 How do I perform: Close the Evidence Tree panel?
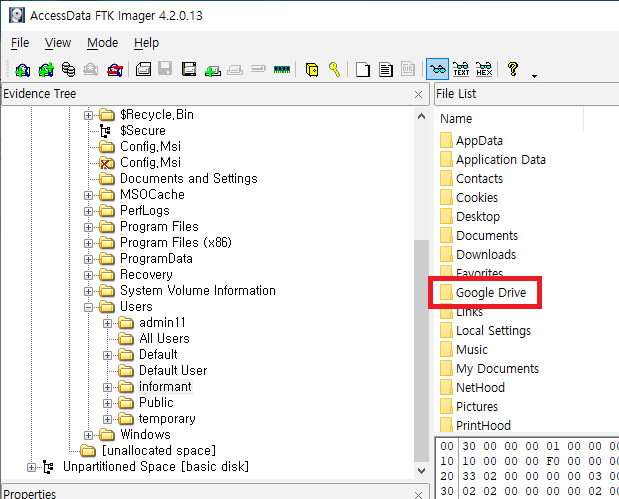[x=418, y=94]
